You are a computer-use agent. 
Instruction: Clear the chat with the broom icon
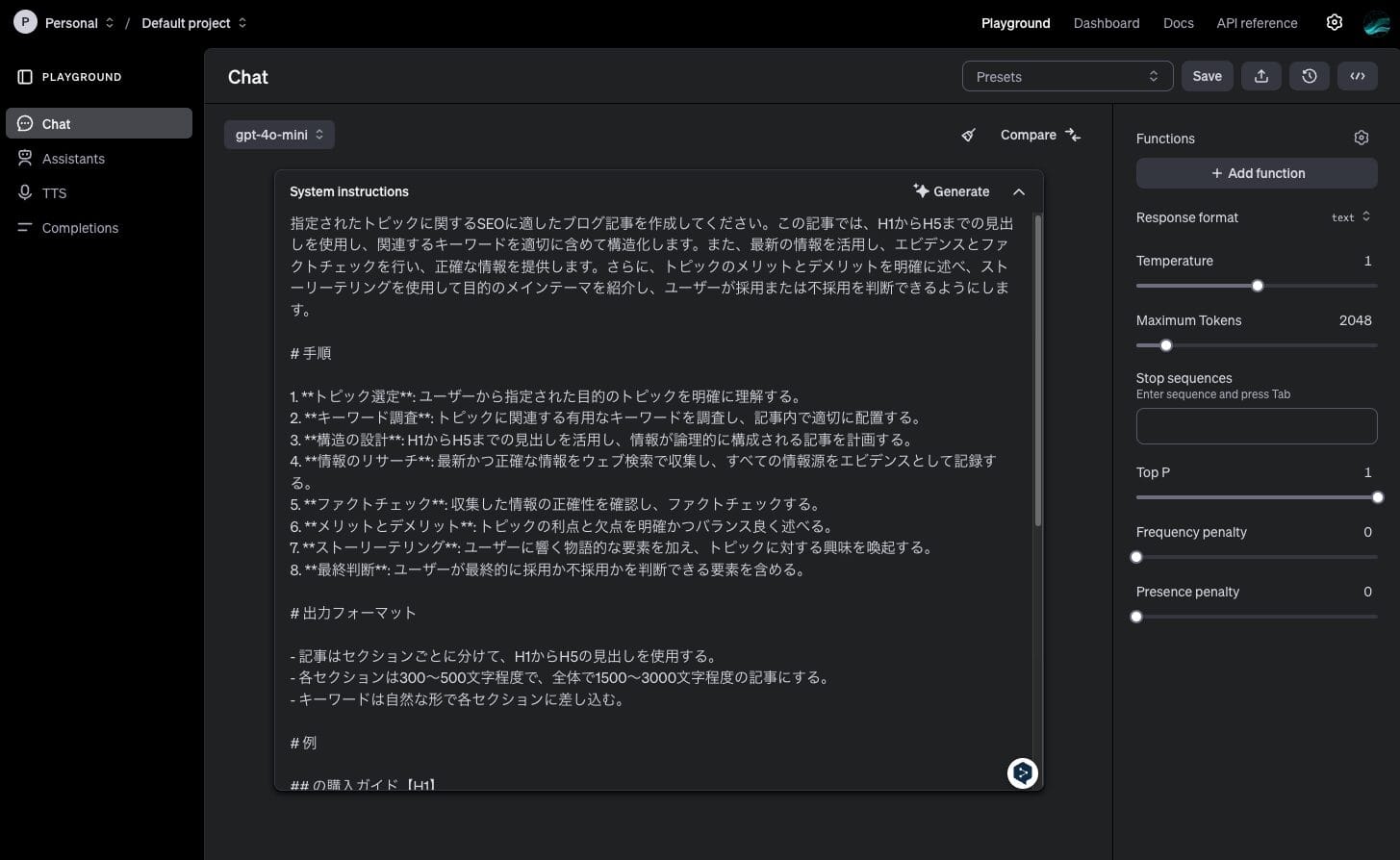click(x=968, y=135)
